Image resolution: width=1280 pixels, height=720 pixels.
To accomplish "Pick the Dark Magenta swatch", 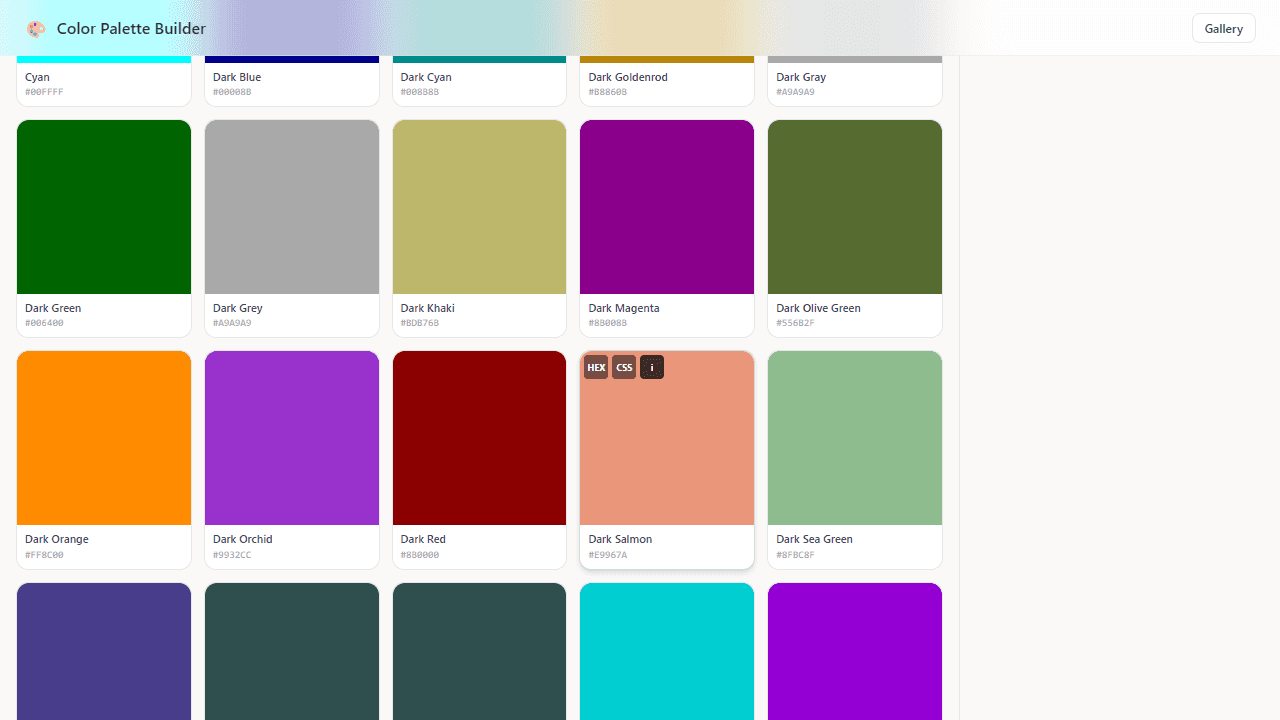I will point(667,207).
